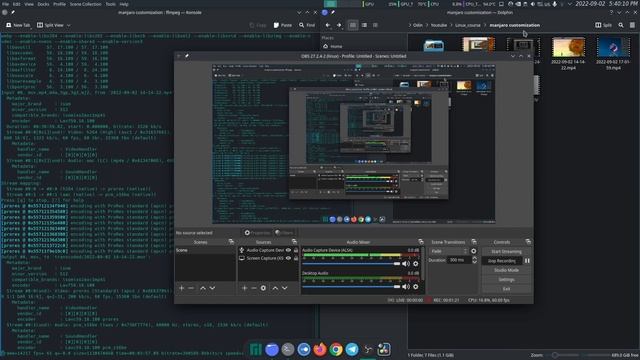
Task: Undock the Scenes panel using its float icon
Action: click(x=231, y=242)
